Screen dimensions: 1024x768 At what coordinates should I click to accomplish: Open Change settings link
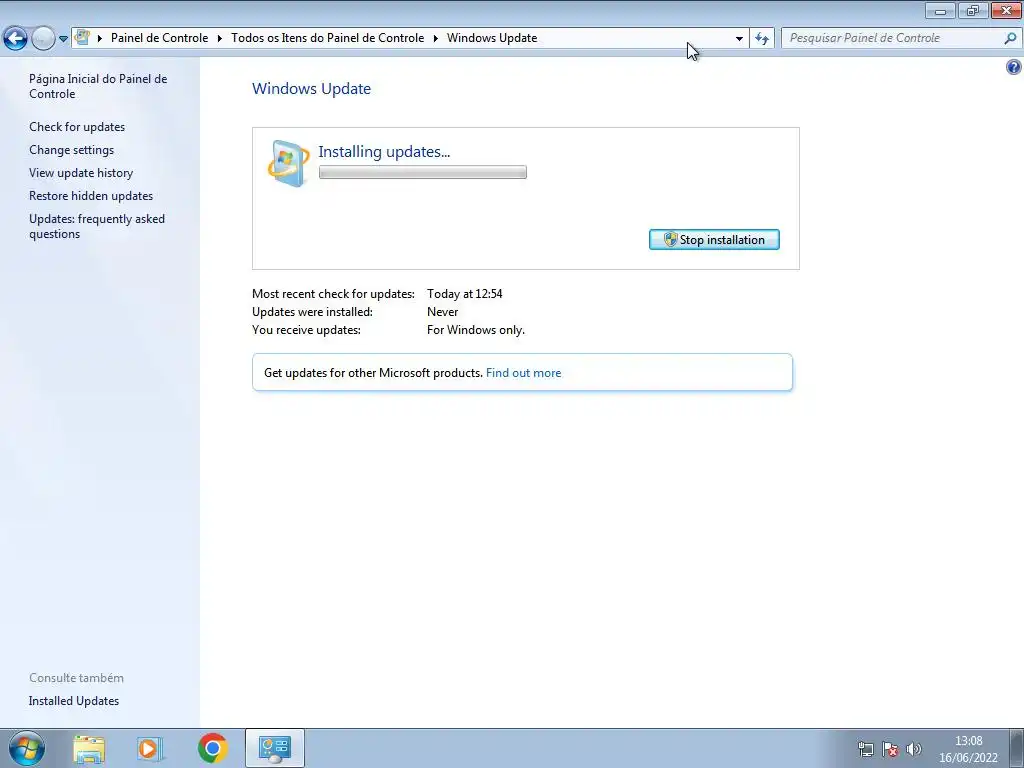(x=71, y=150)
